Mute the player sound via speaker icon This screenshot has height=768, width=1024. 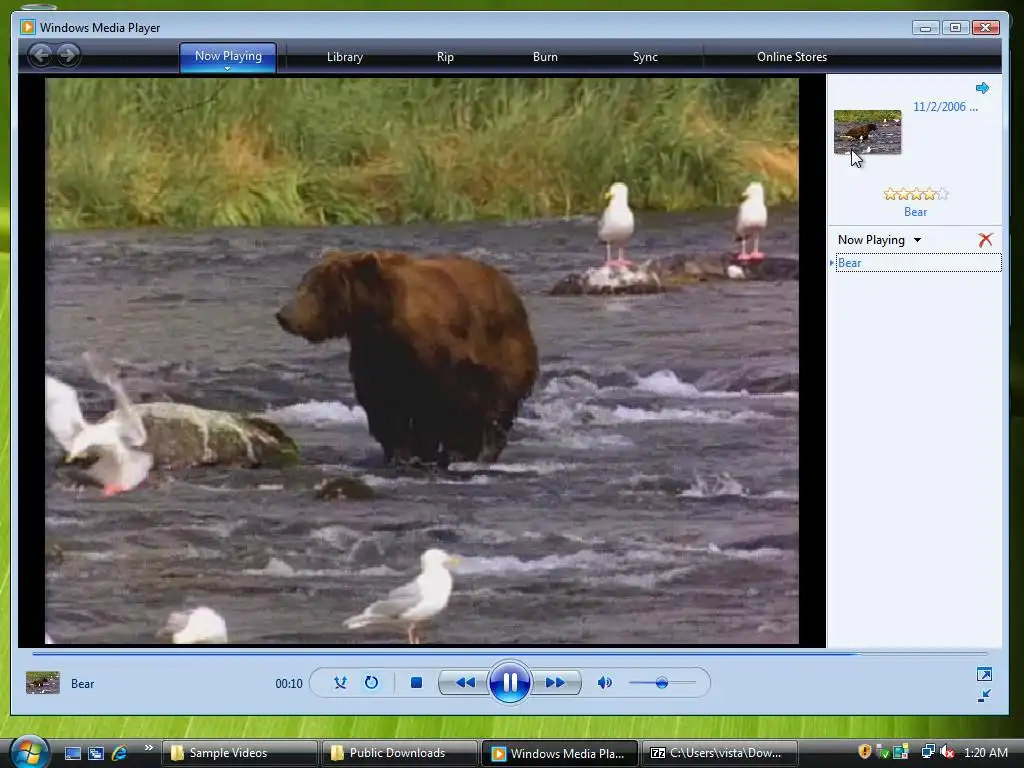click(x=605, y=682)
